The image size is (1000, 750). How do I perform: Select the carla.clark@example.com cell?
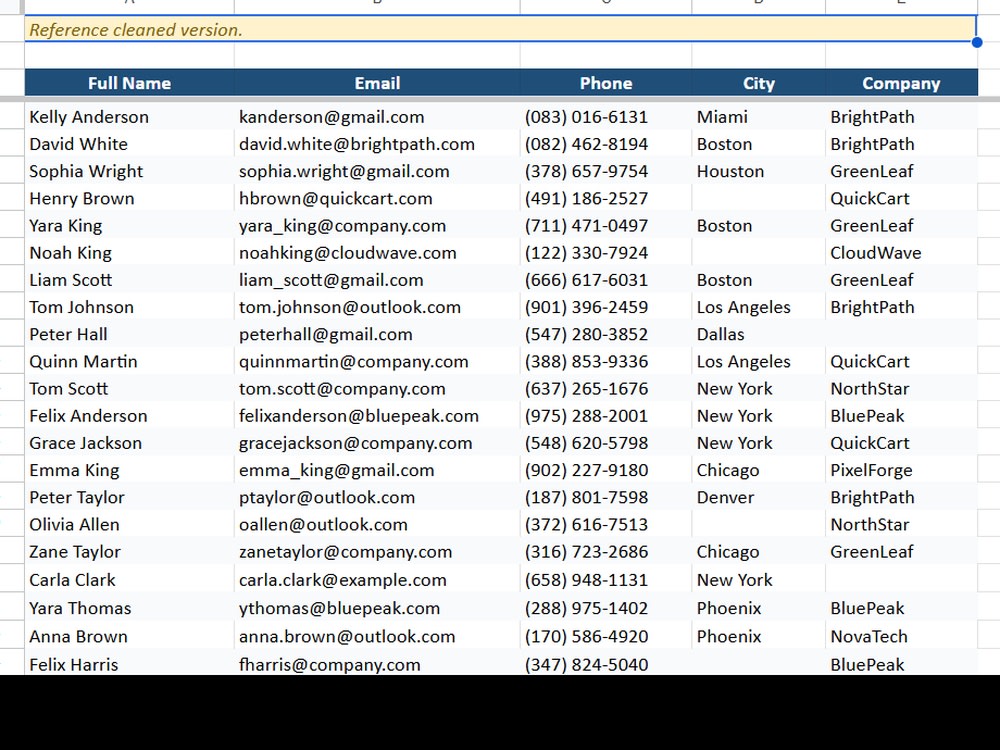click(x=377, y=580)
